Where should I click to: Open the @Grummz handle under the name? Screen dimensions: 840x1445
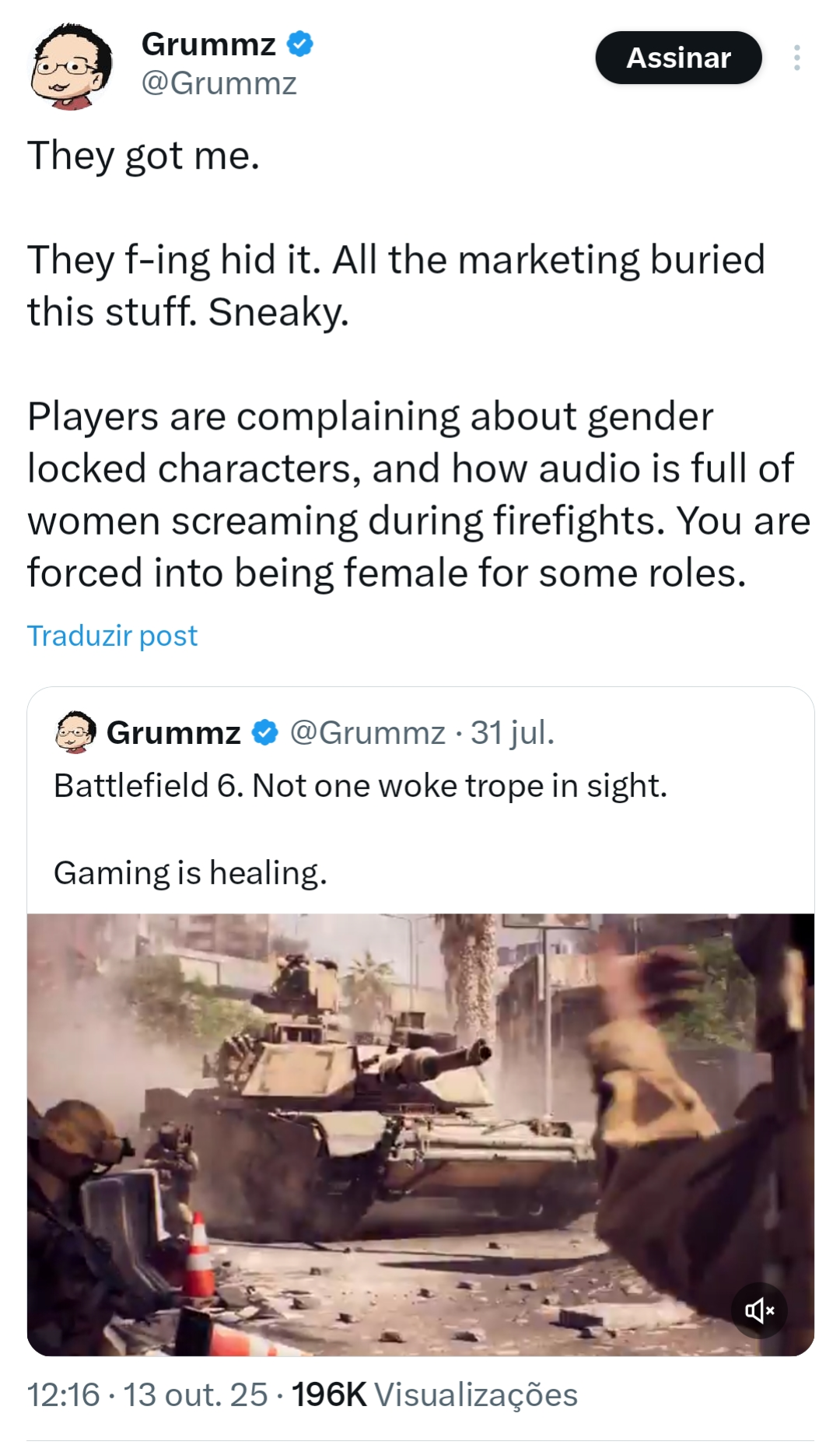pos(219,83)
